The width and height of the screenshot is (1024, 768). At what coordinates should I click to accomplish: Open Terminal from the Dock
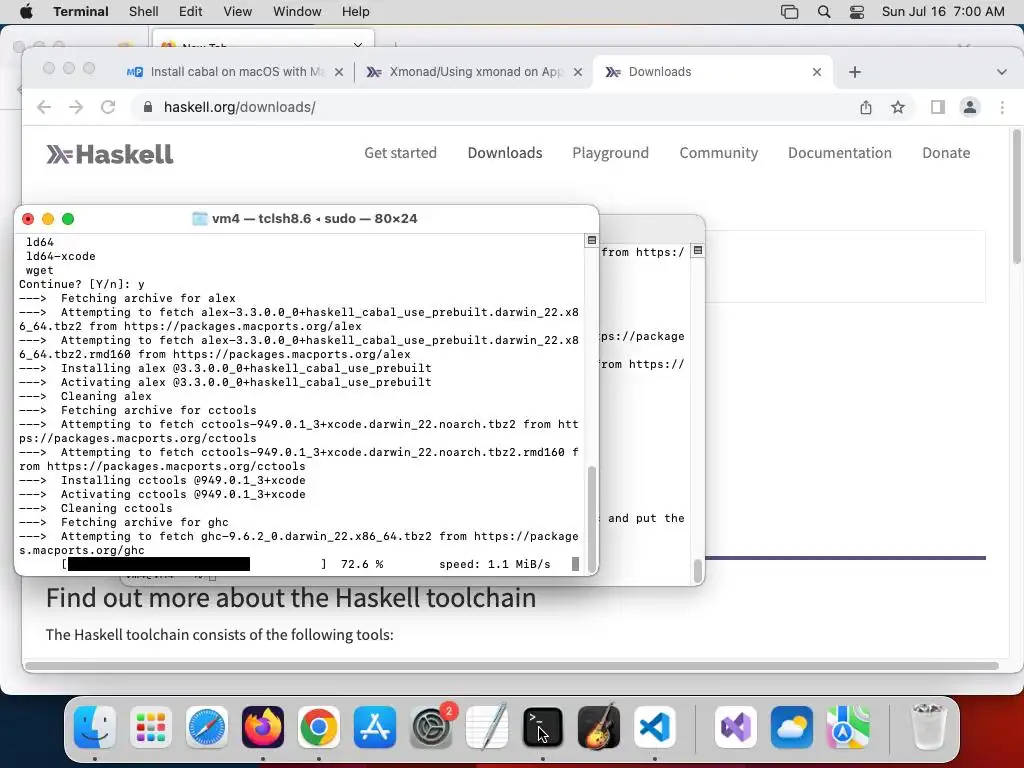(543, 727)
